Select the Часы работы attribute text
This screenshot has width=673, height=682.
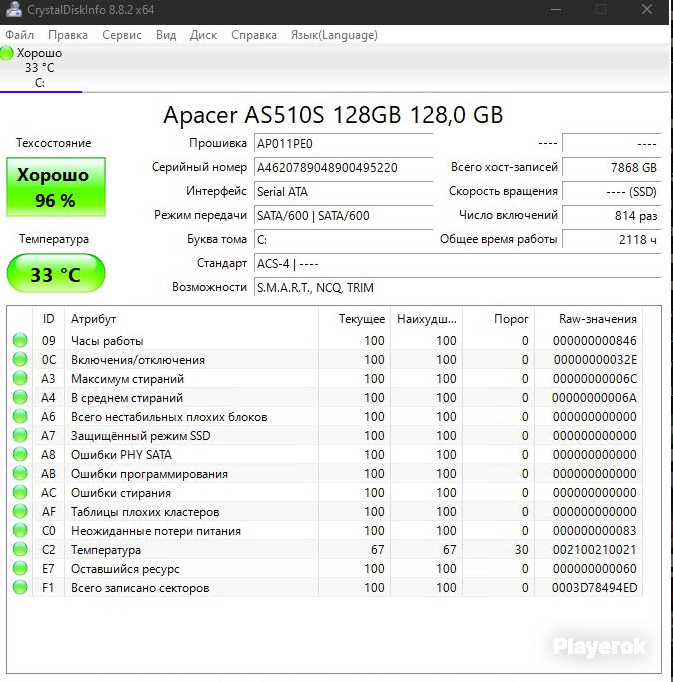107,341
